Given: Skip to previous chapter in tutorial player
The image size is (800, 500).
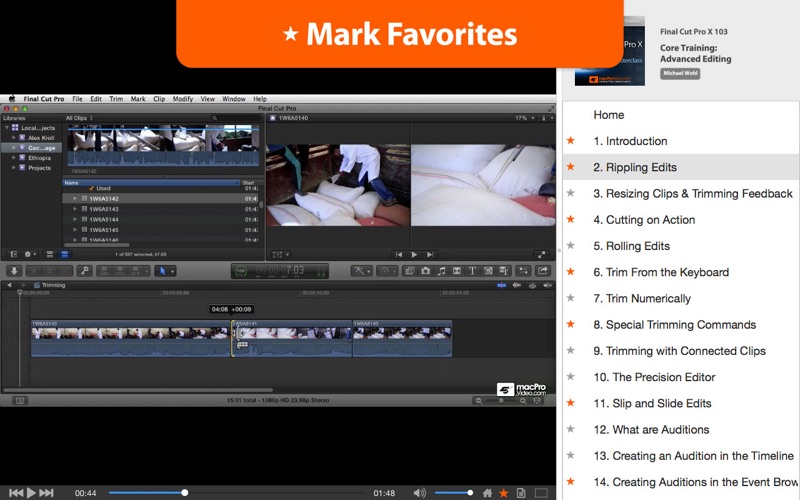Looking at the screenshot, I should coord(16,493).
